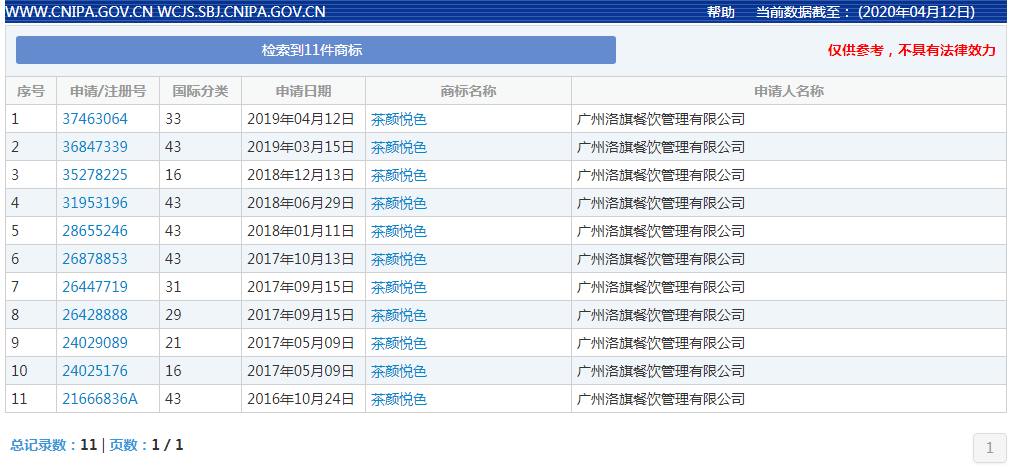The height and width of the screenshot is (468, 1011).
Task: Open registration number 36847339
Action: pos(95,147)
